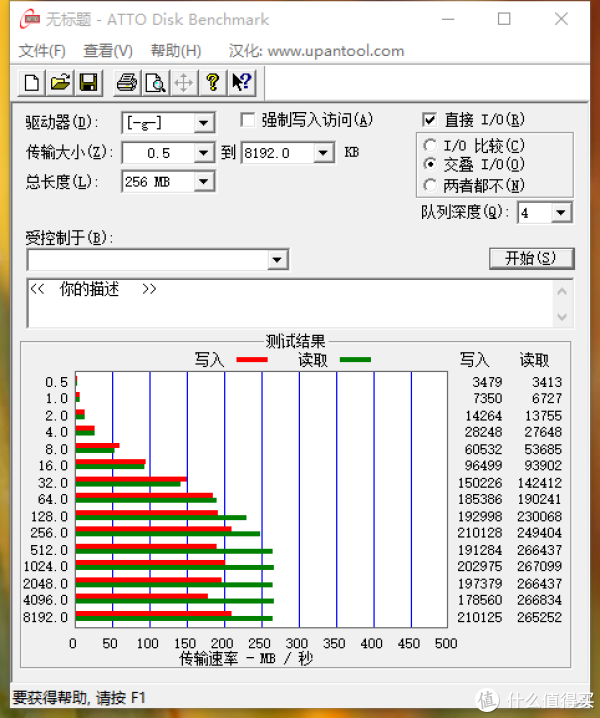600x718 pixels.
Task: Click the 汉化 www.upantool.com menu text
Action: (316, 51)
